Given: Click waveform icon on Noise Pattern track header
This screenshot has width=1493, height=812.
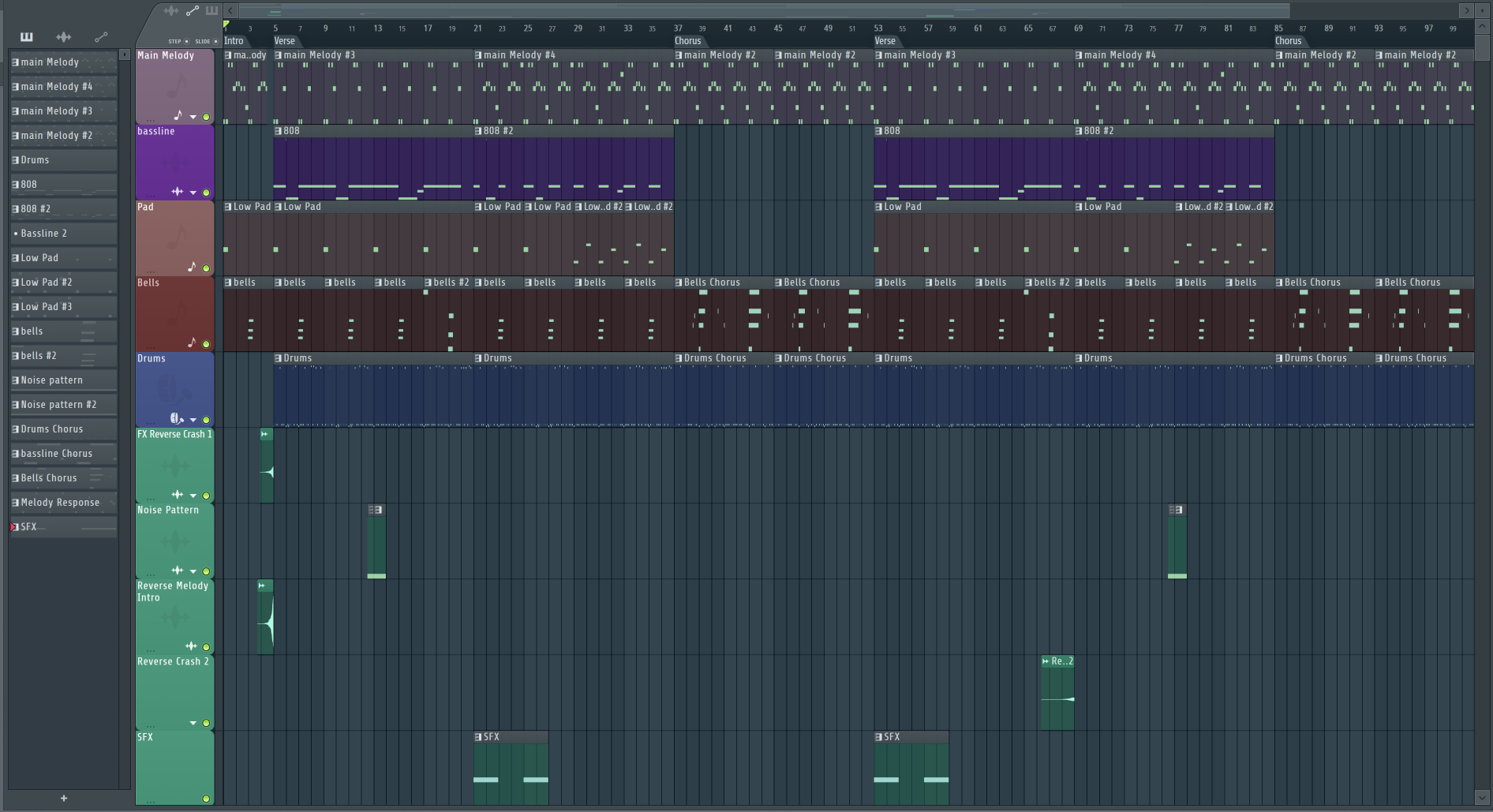Looking at the screenshot, I should (177, 571).
